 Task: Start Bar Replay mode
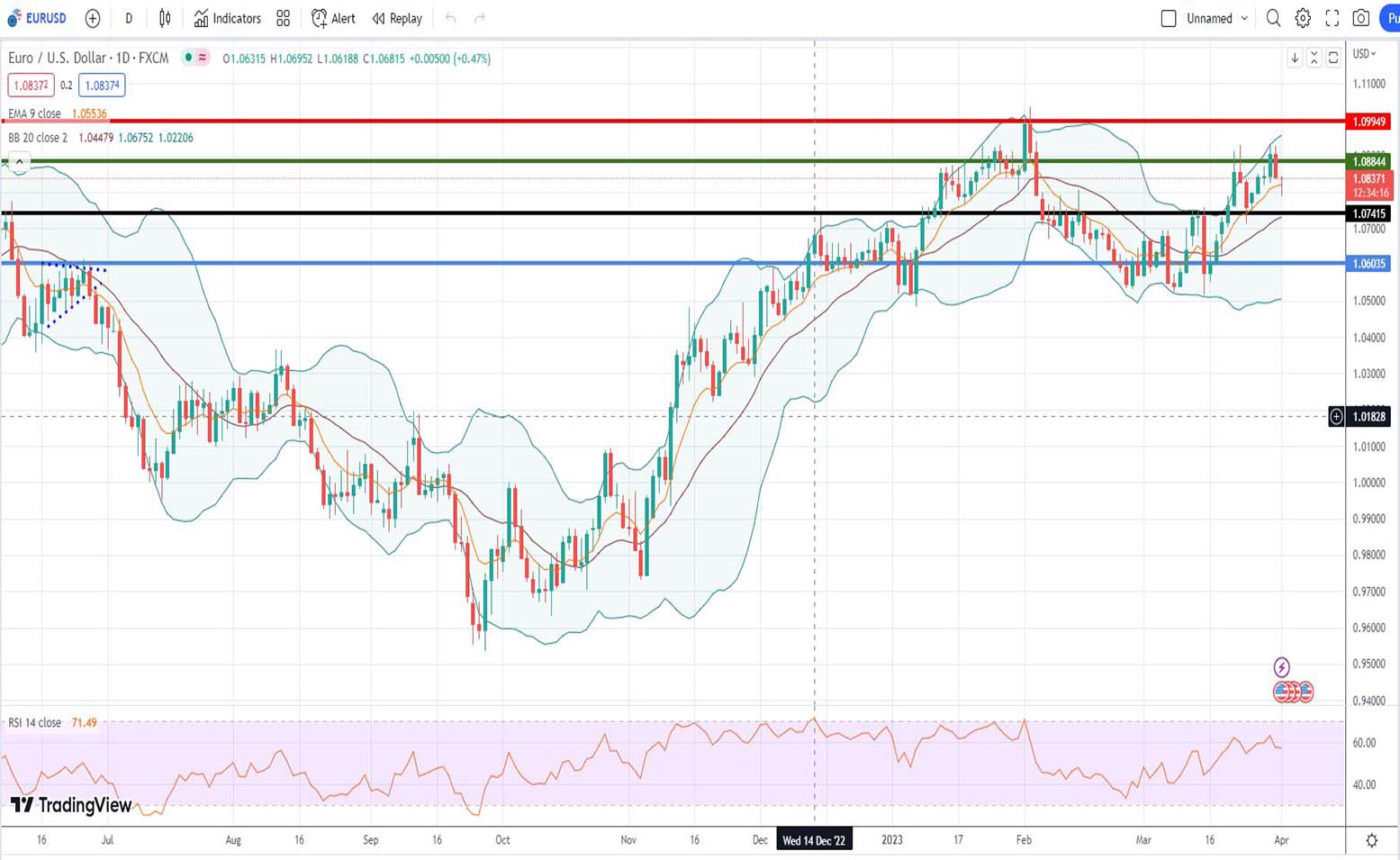coord(397,18)
